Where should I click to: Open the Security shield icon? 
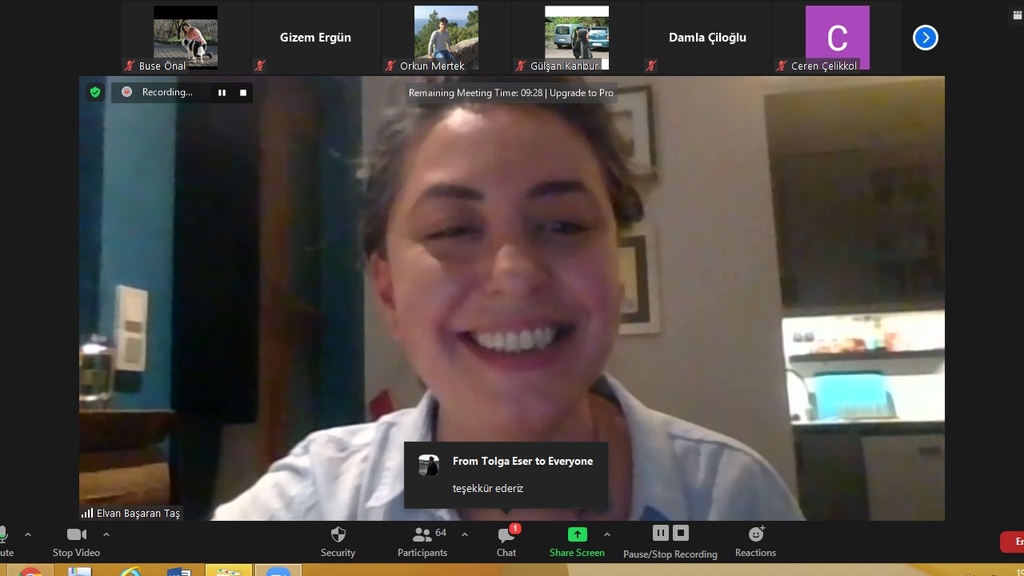click(x=338, y=535)
